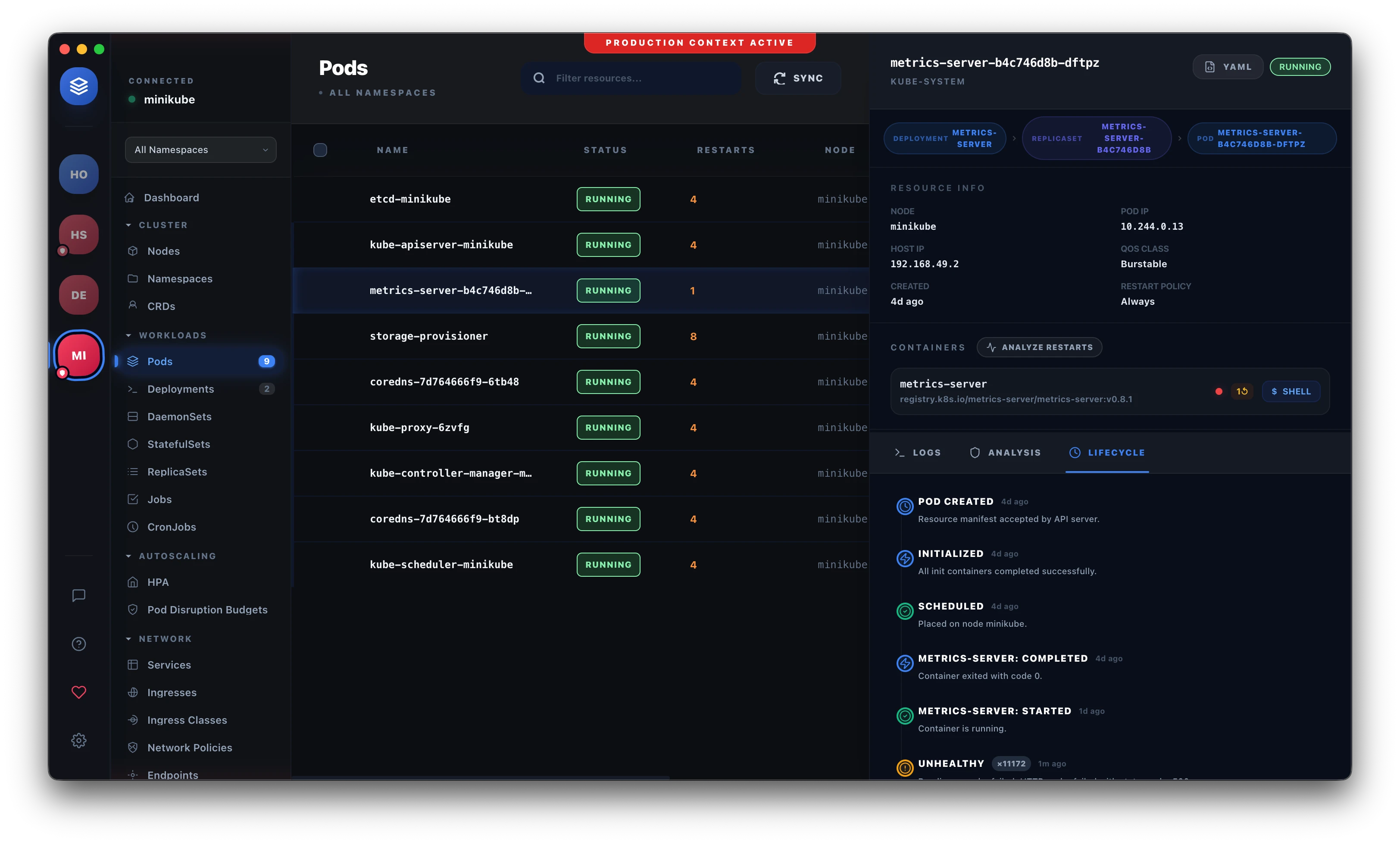The width and height of the screenshot is (1400, 844).
Task: Open the All Namespaces dropdown
Action: pyautogui.click(x=200, y=150)
